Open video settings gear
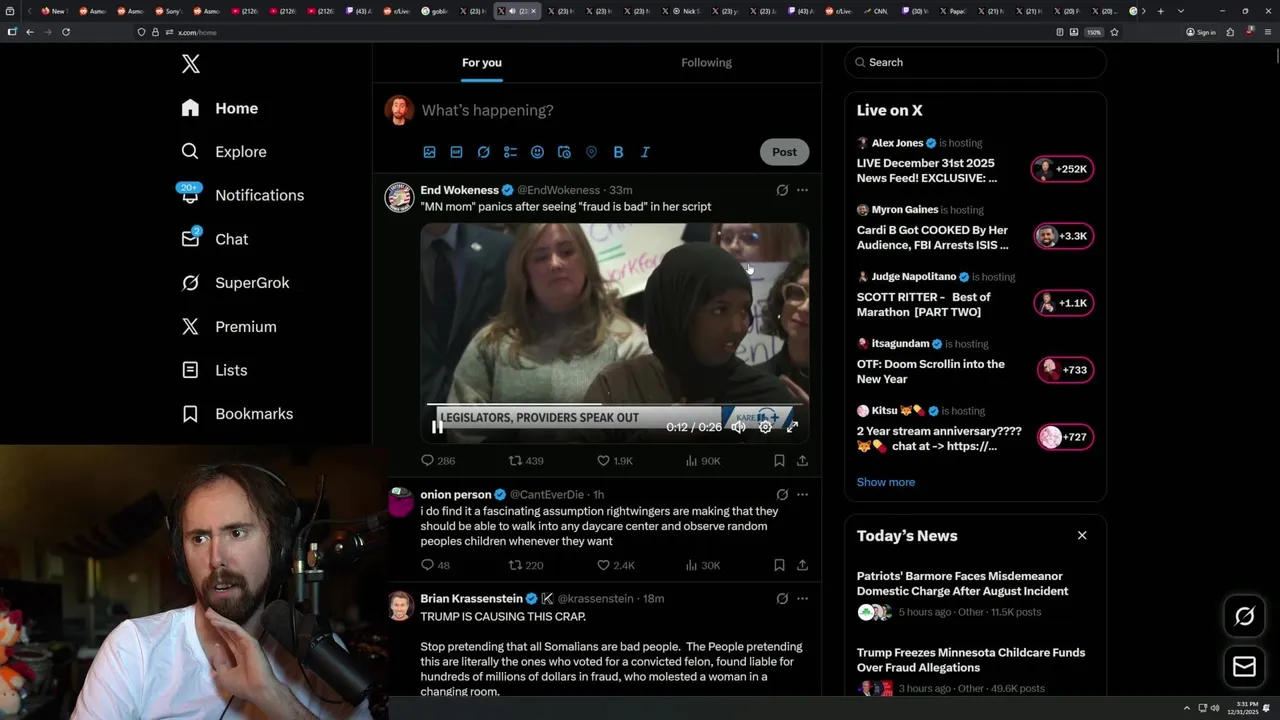Screen dimensions: 1280x720 (765, 427)
